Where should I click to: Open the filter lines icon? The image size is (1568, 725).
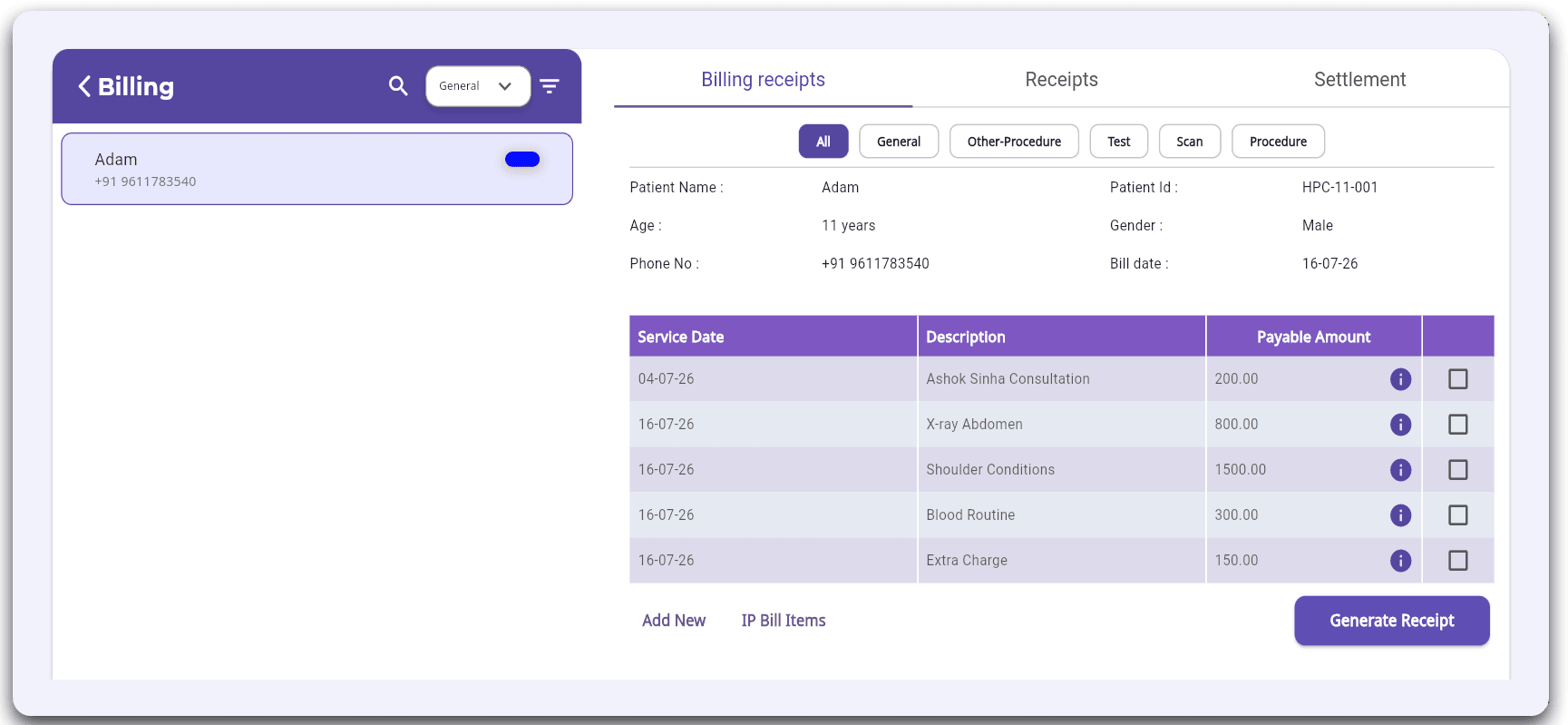550,86
